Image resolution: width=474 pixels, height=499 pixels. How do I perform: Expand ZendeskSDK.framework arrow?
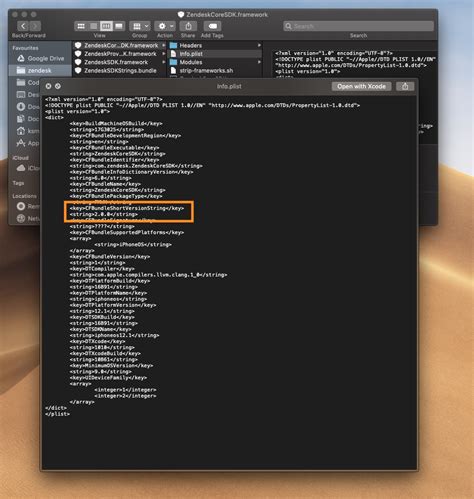[x=163, y=62]
